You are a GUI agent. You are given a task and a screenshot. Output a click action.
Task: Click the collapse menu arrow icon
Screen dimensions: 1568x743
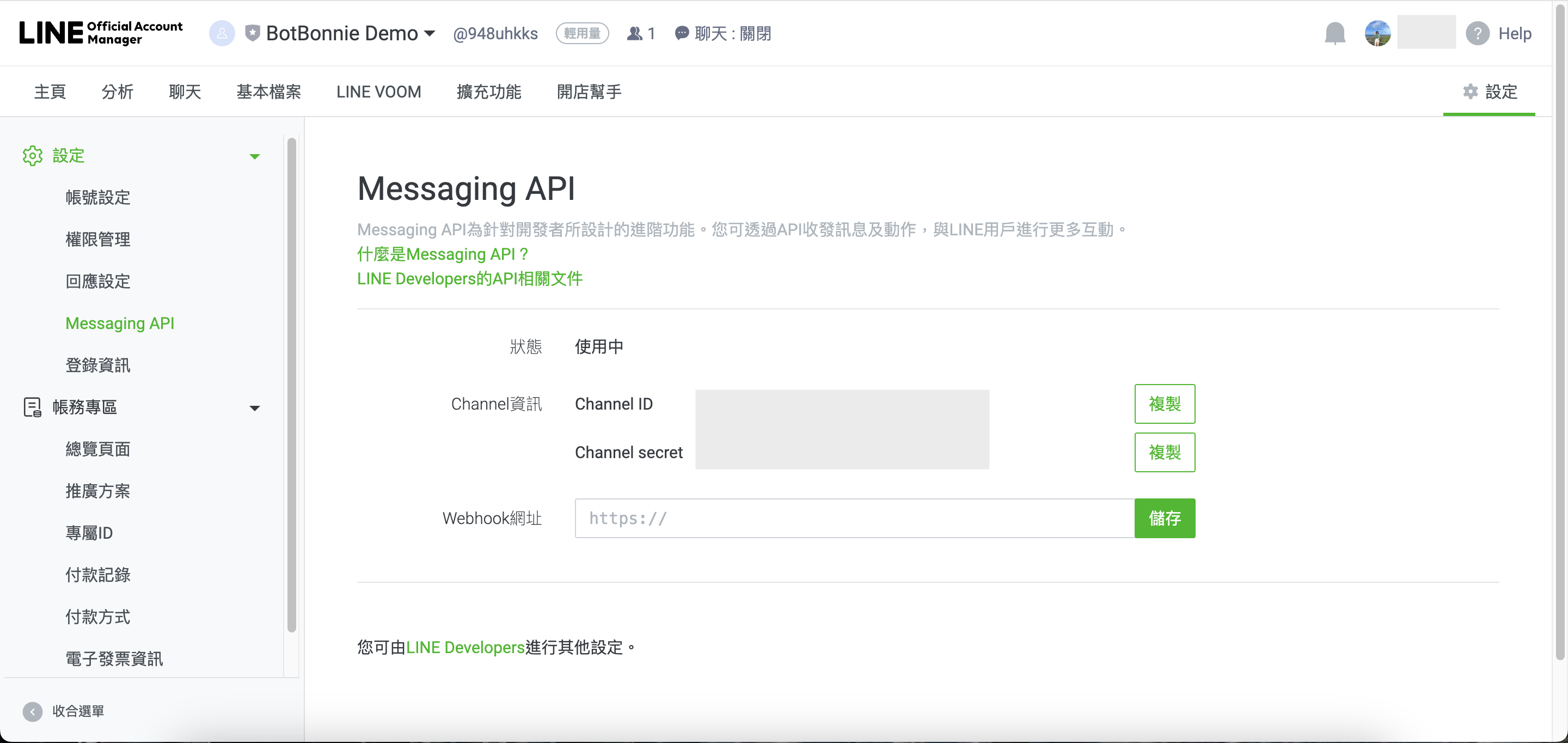32,711
